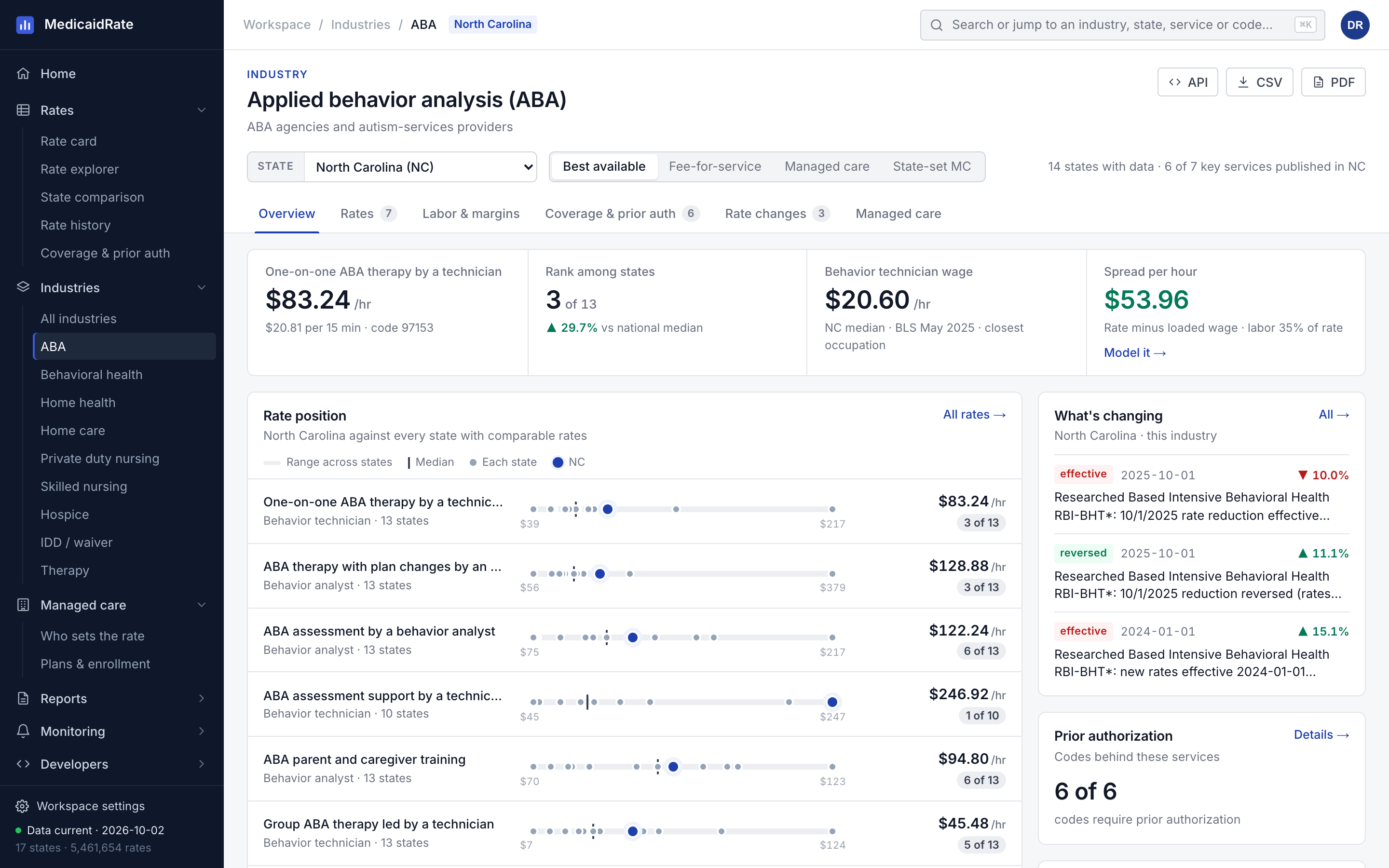Viewport: 1389px width, 868px height.
Task: Collapse the Industries sidebar section chevron
Action: tap(202, 287)
